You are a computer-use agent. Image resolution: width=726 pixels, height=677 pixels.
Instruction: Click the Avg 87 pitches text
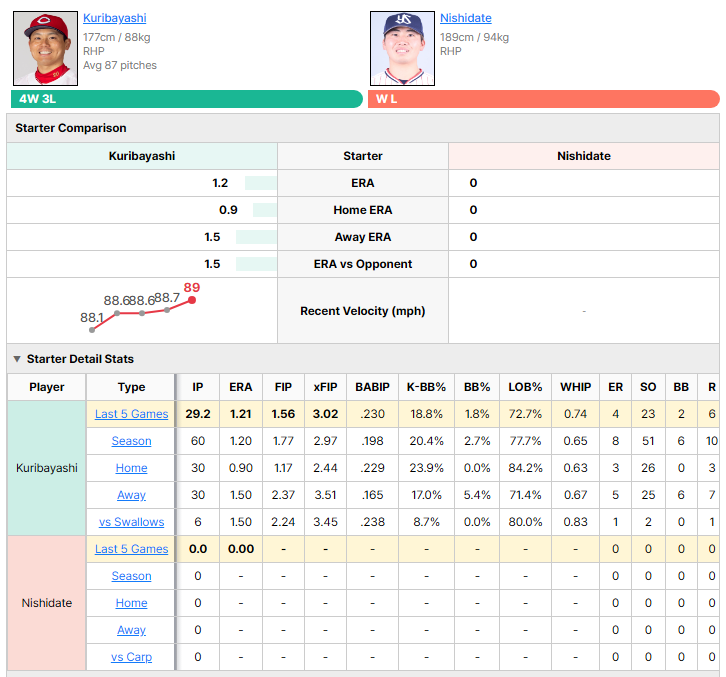click(x=120, y=65)
